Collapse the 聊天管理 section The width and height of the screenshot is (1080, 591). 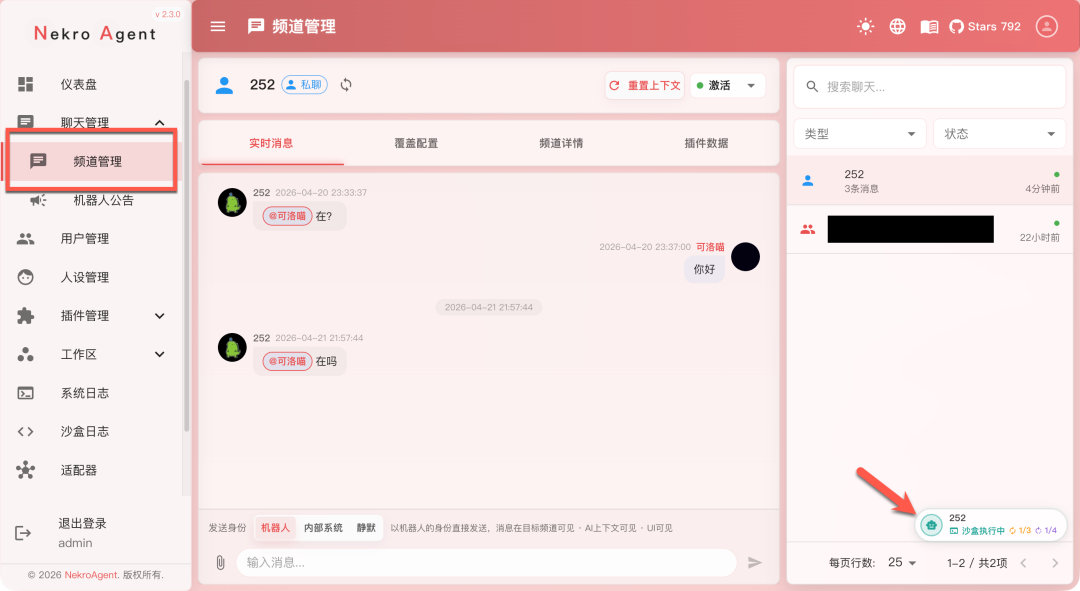pos(160,123)
